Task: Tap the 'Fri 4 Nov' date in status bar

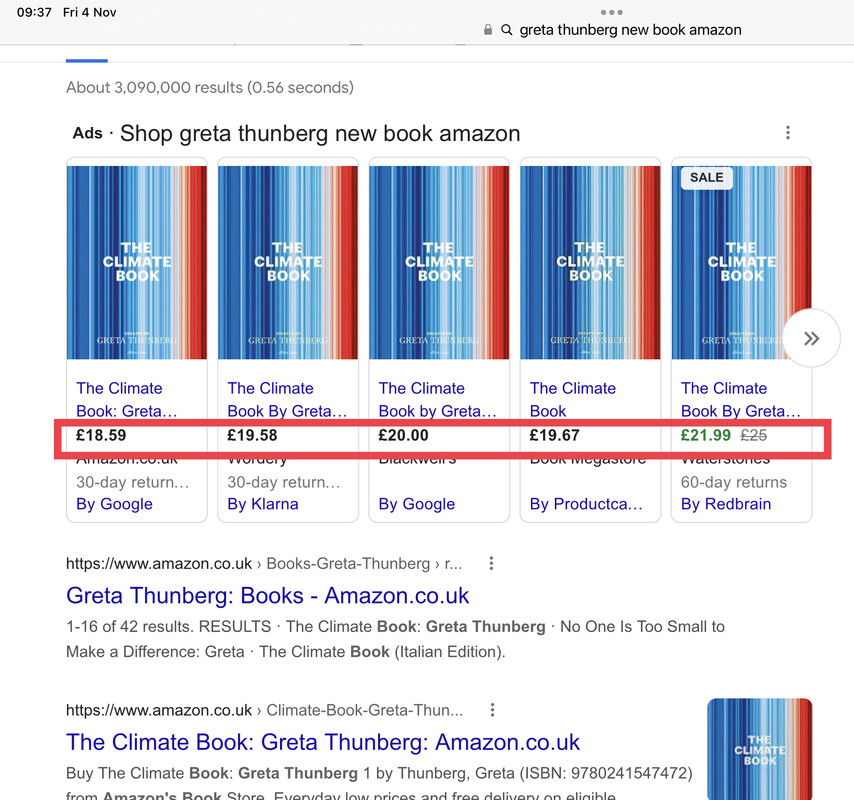Action: [89, 12]
